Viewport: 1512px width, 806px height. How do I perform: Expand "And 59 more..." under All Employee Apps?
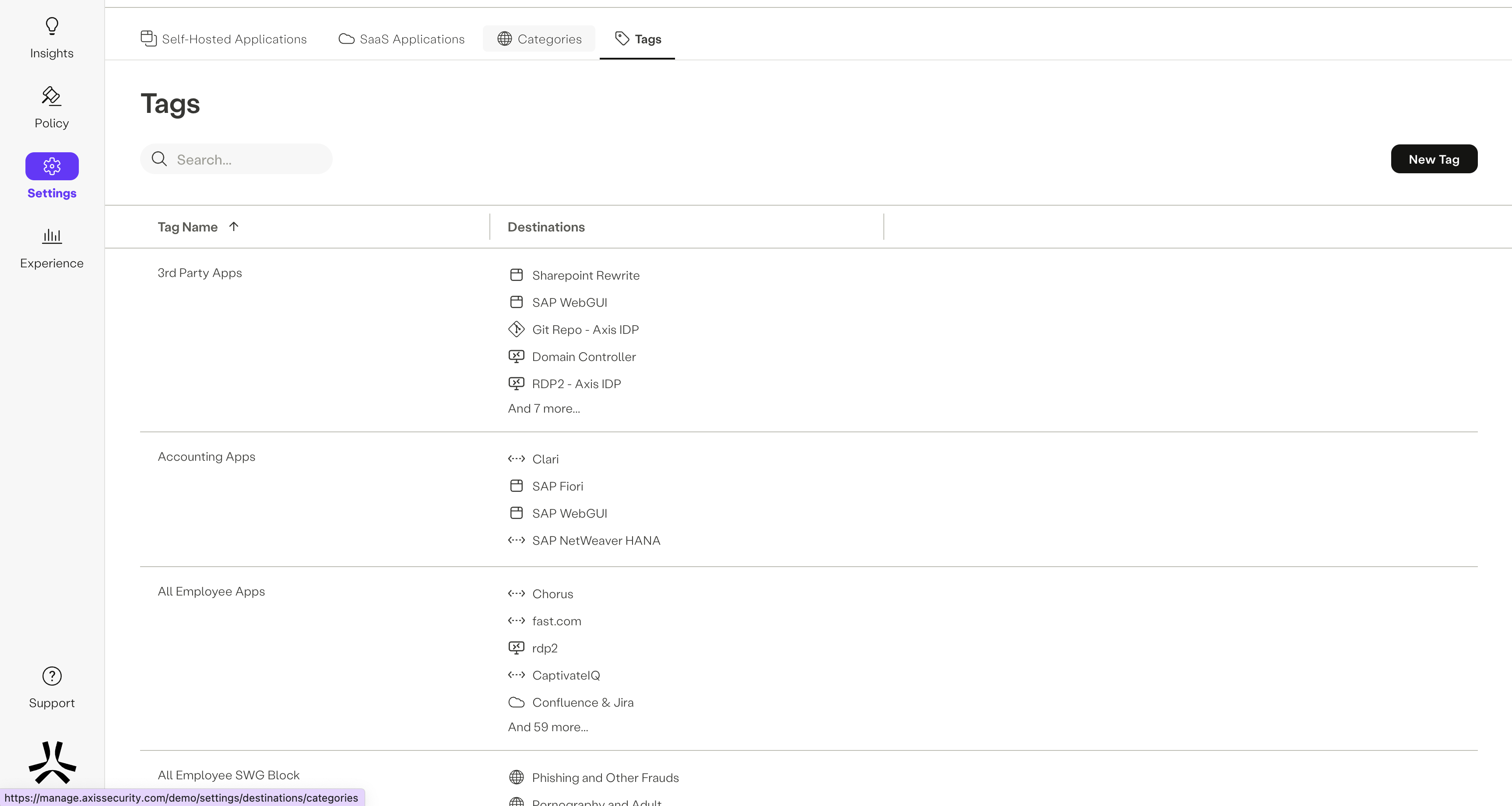(x=548, y=727)
